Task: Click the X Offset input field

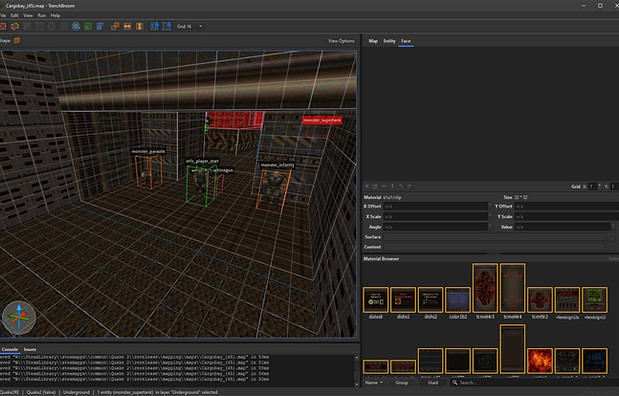Action: click(435, 206)
